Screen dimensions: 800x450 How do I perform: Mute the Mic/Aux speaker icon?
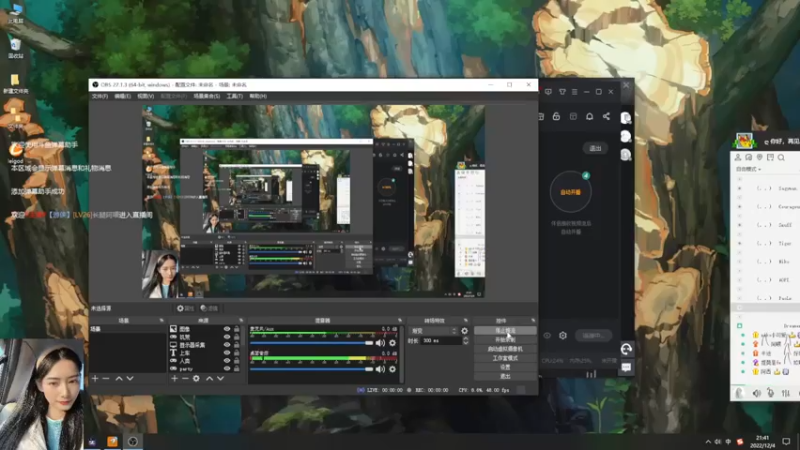(380, 343)
